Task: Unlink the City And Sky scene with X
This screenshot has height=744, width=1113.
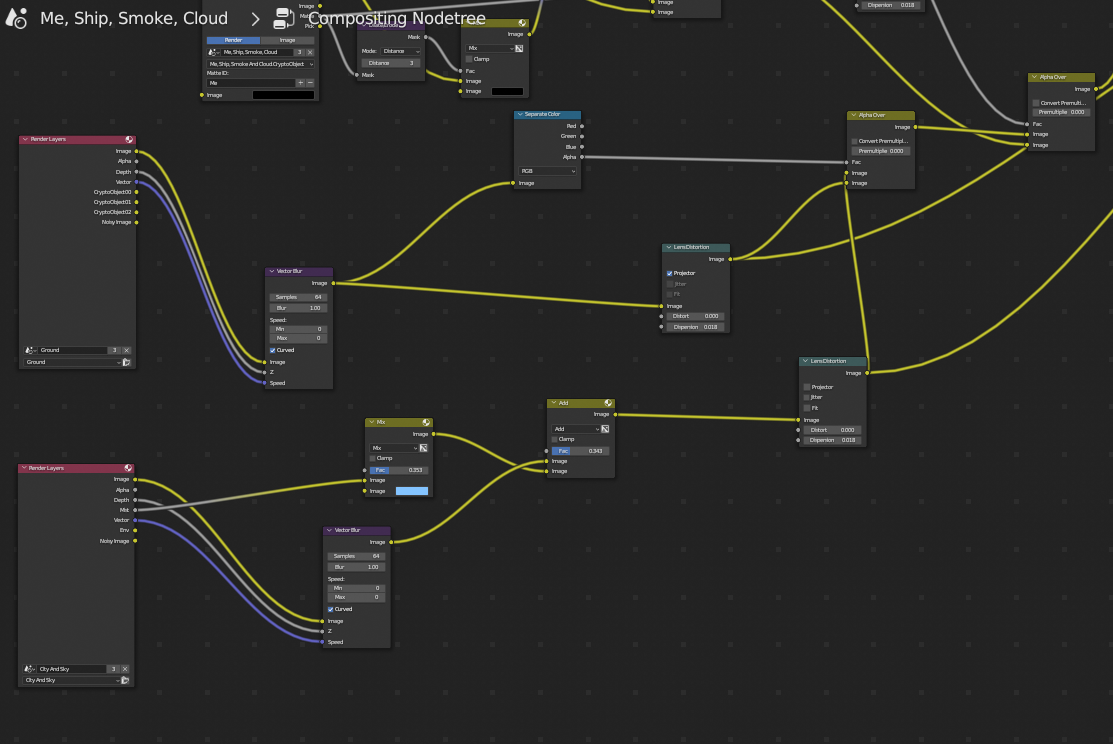Action: (x=125, y=669)
